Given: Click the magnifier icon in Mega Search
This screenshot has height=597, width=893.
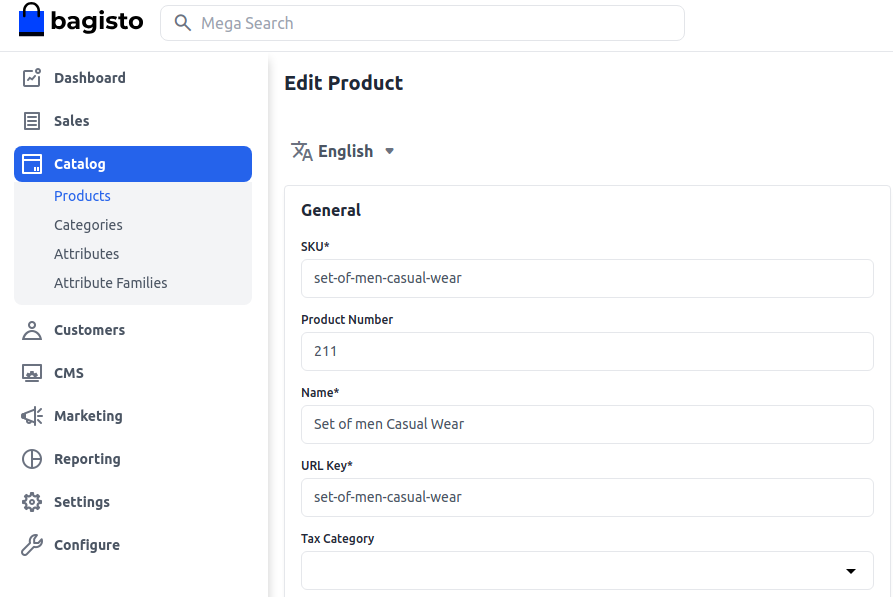Looking at the screenshot, I should pos(182,22).
